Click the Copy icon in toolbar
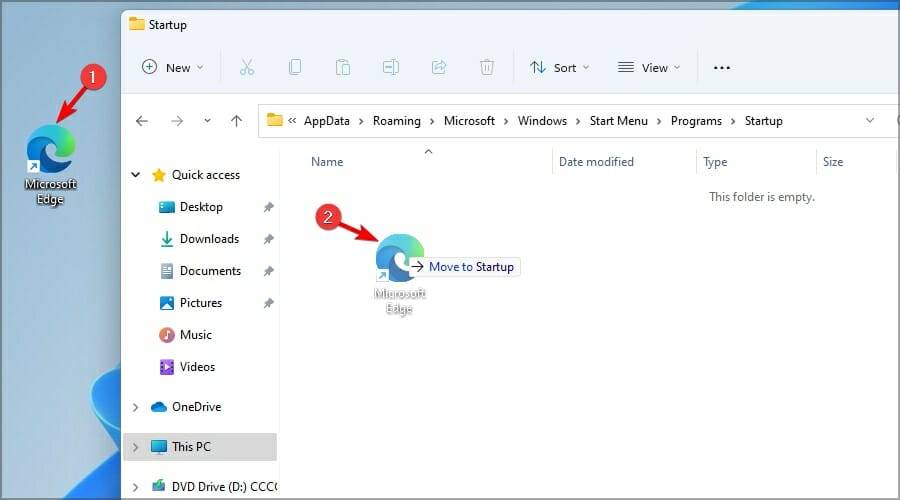This screenshot has height=500, width=900. tap(295, 68)
